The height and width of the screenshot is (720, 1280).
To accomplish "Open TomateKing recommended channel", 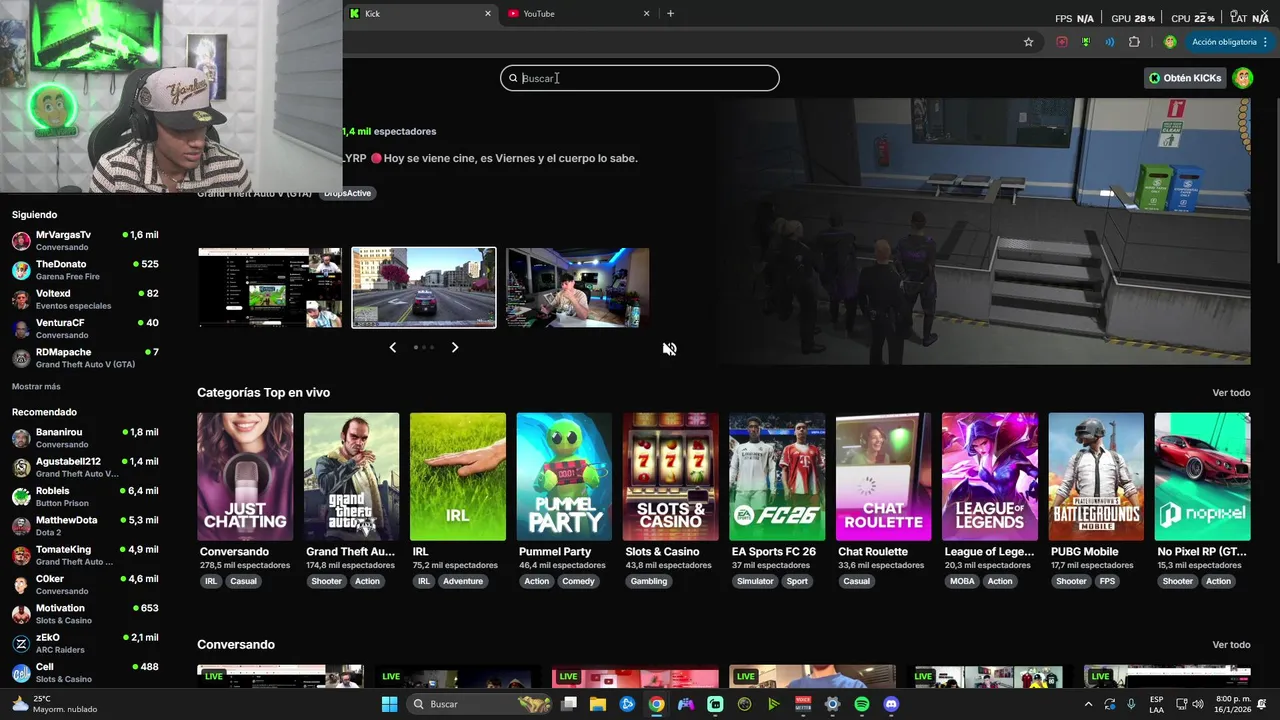I will pyautogui.click(x=85, y=555).
